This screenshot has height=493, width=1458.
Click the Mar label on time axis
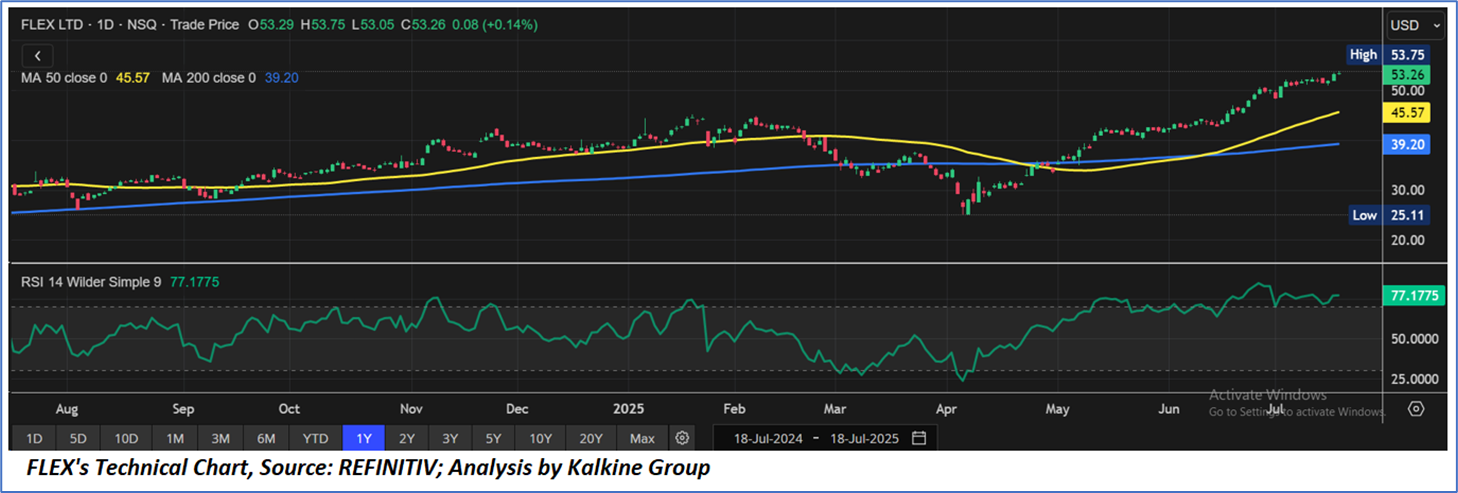click(834, 409)
